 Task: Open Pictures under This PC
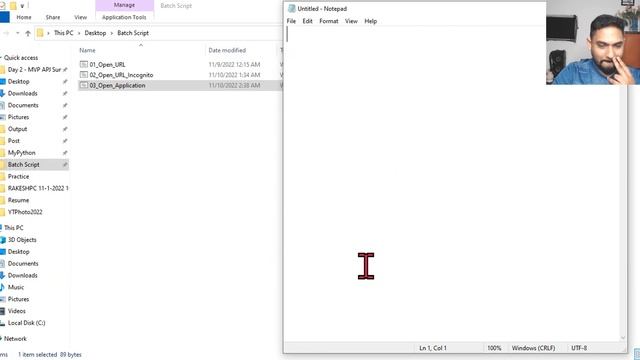click(18, 299)
